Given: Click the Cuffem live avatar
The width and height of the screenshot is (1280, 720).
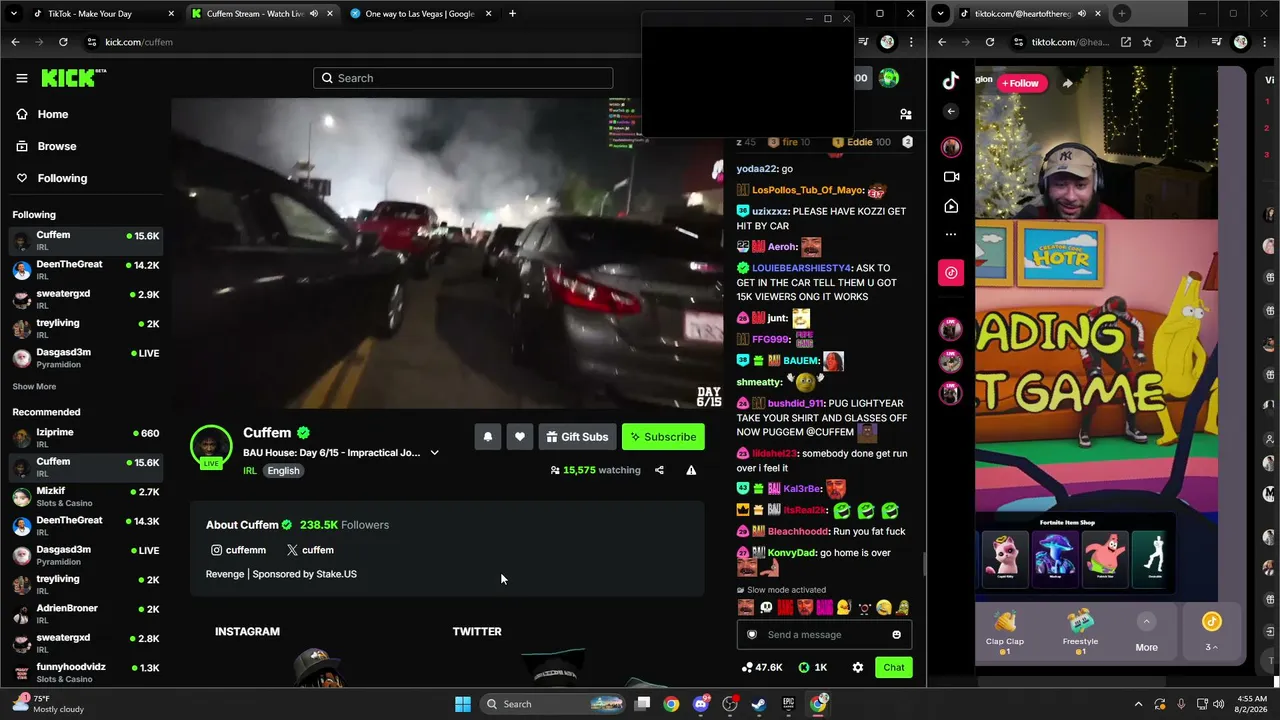Looking at the screenshot, I should 211,447.
